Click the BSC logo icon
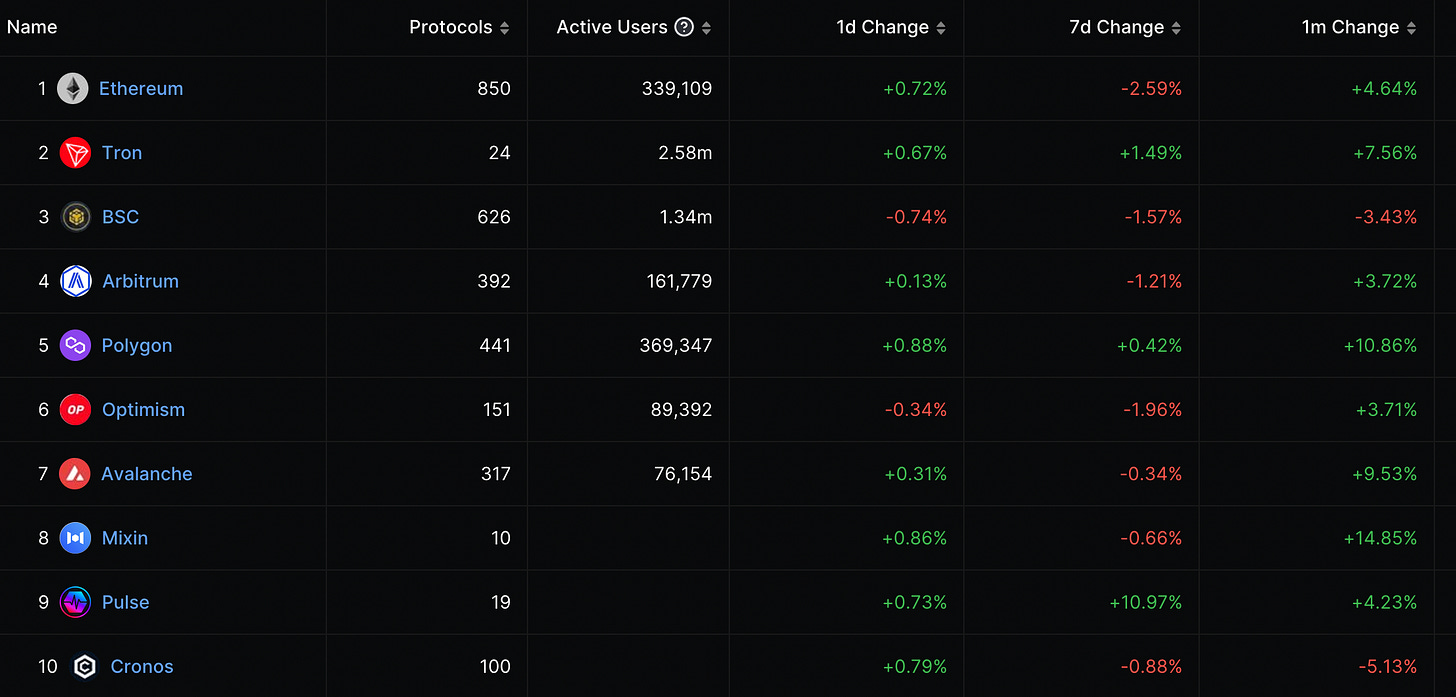 coord(76,217)
